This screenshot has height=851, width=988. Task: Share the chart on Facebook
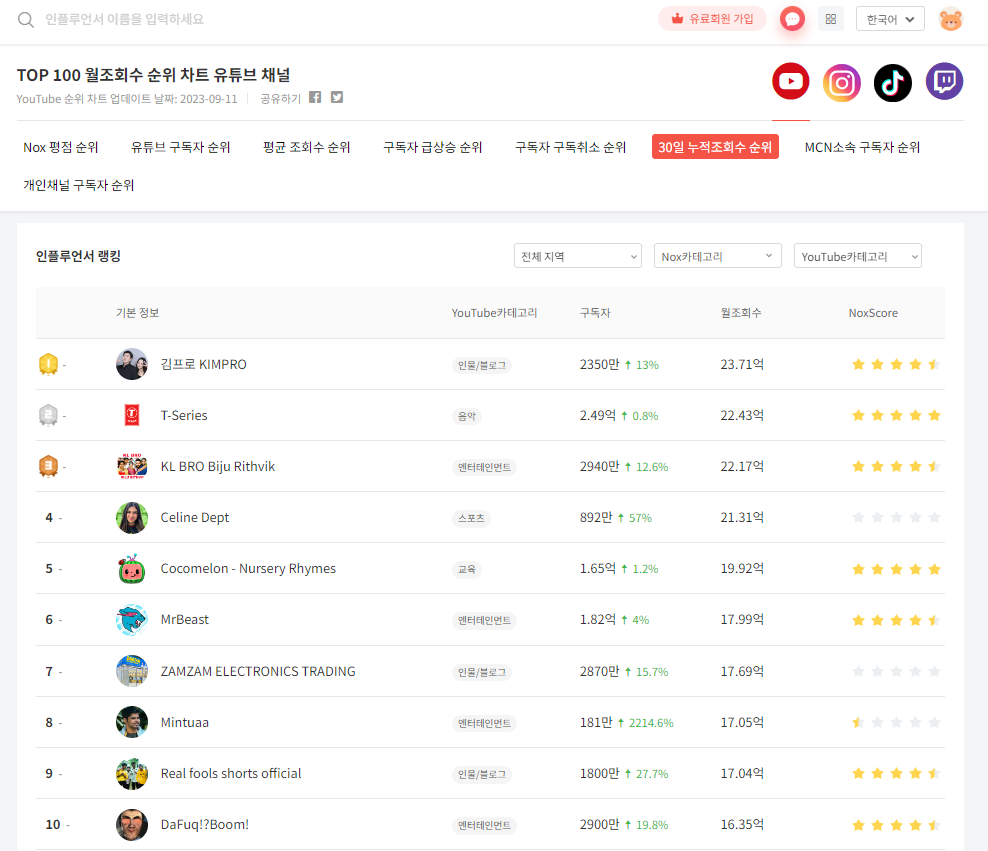coord(315,97)
